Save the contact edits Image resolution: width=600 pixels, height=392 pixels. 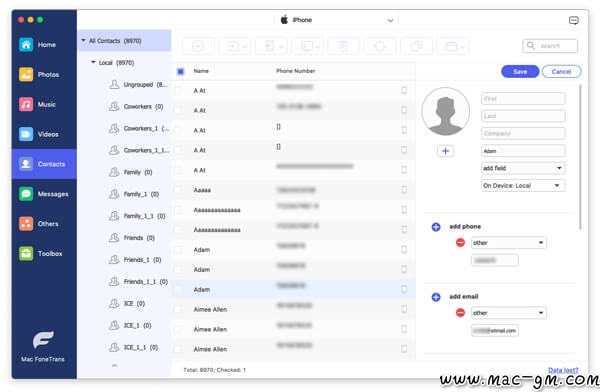tap(520, 72)
